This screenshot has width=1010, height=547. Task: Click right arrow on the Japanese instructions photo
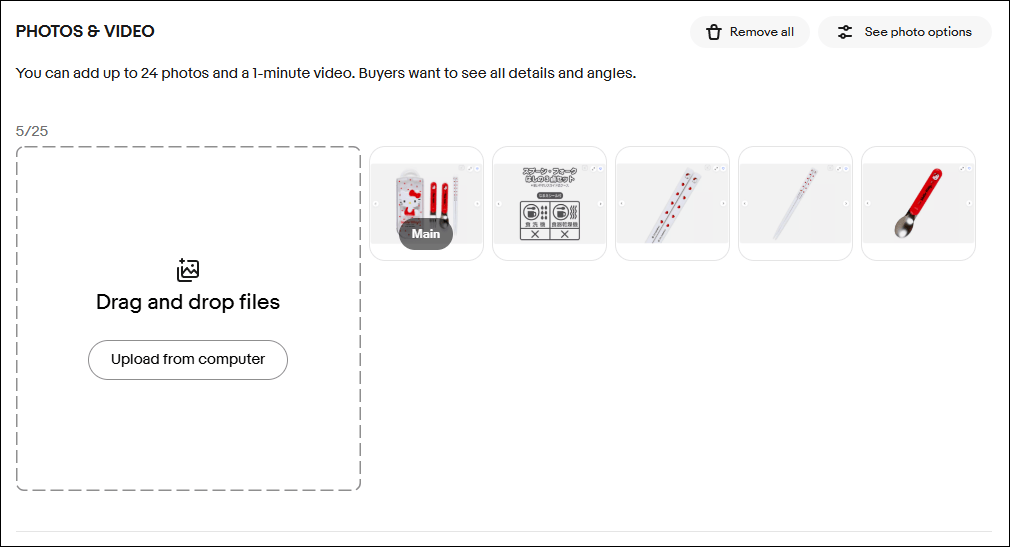(x=600, y=203)
